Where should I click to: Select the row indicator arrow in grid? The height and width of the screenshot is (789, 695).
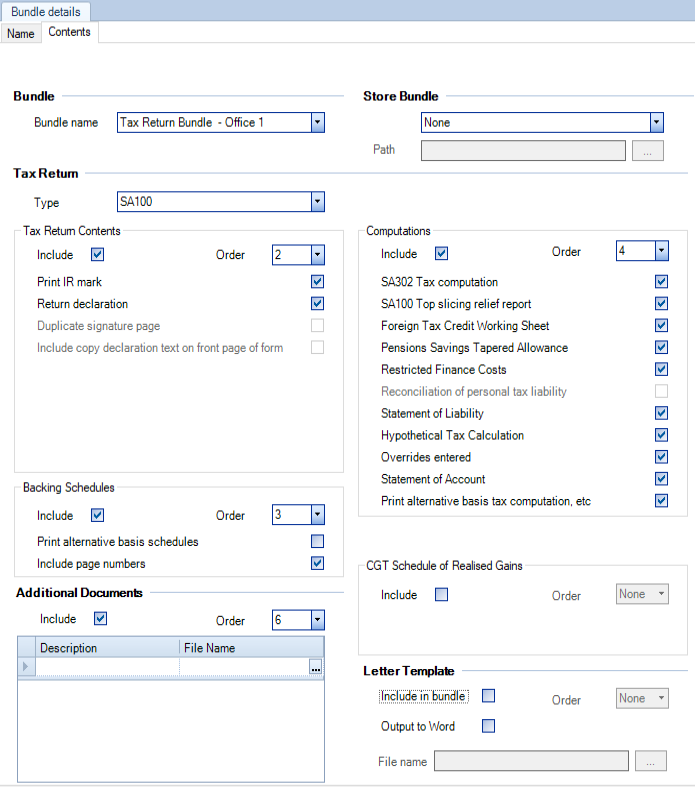pyautogui.click(x=26, y=667)
